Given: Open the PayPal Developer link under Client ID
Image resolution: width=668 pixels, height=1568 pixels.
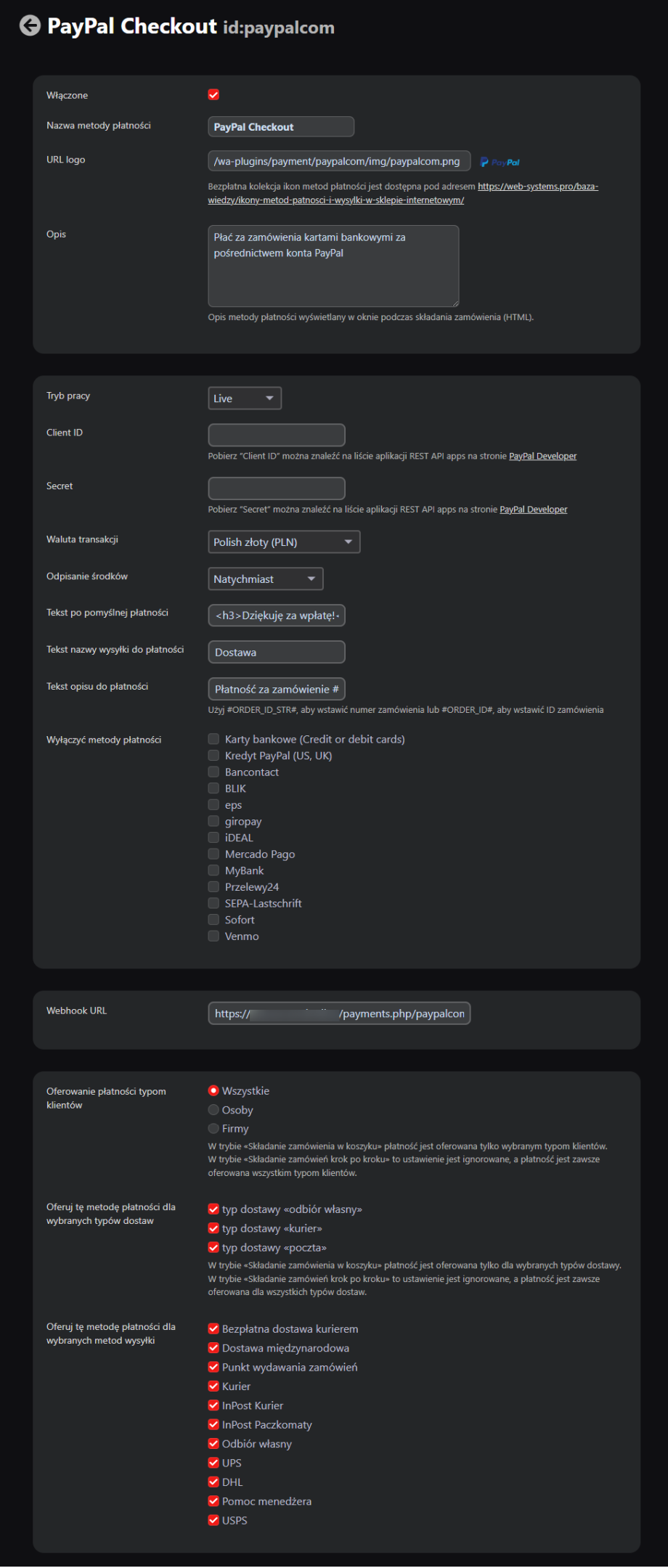Looking at the screenshot, I should [542, 456].
